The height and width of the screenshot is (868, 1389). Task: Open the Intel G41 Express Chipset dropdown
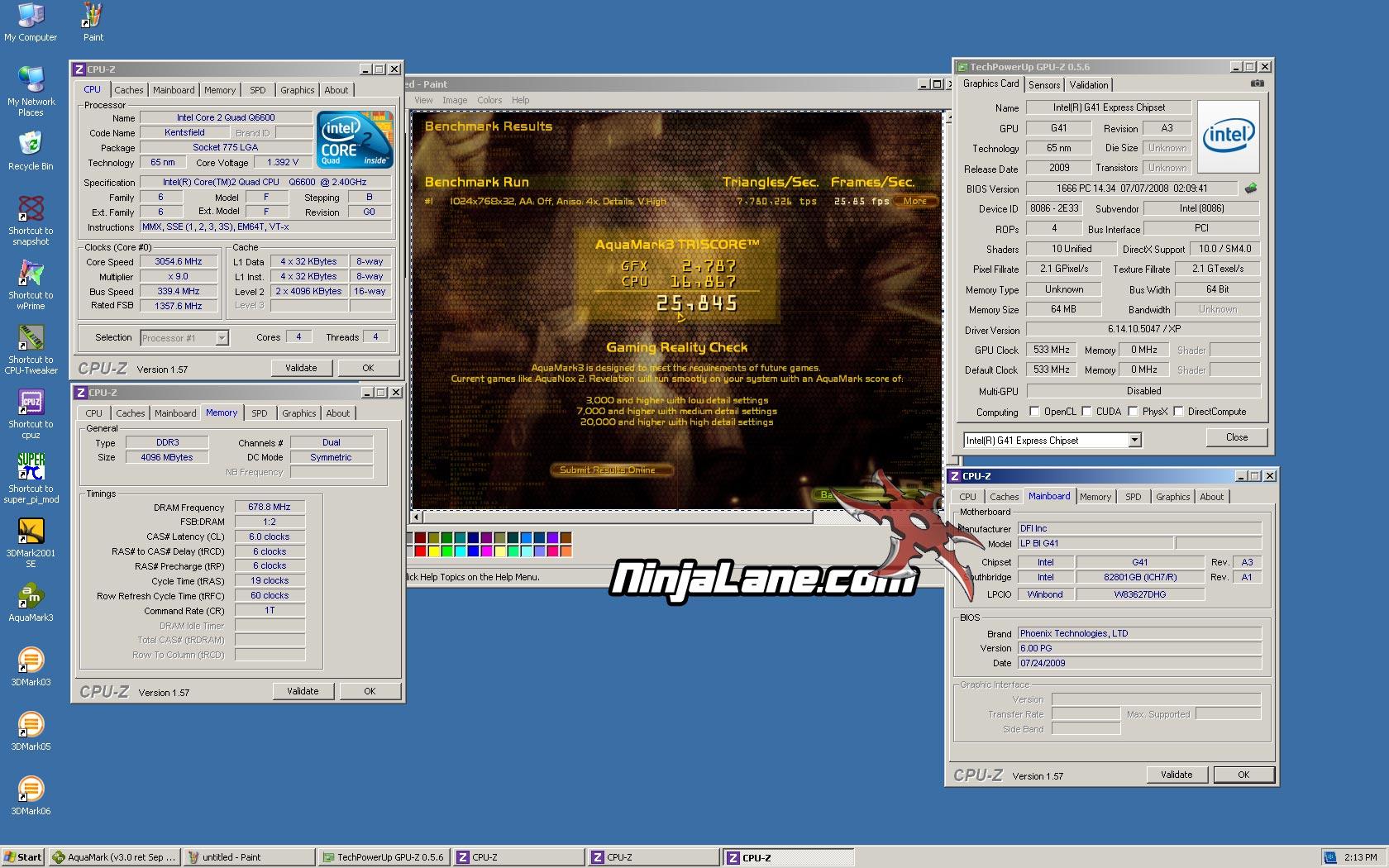pyautogui.click(x=1134, y=441)
